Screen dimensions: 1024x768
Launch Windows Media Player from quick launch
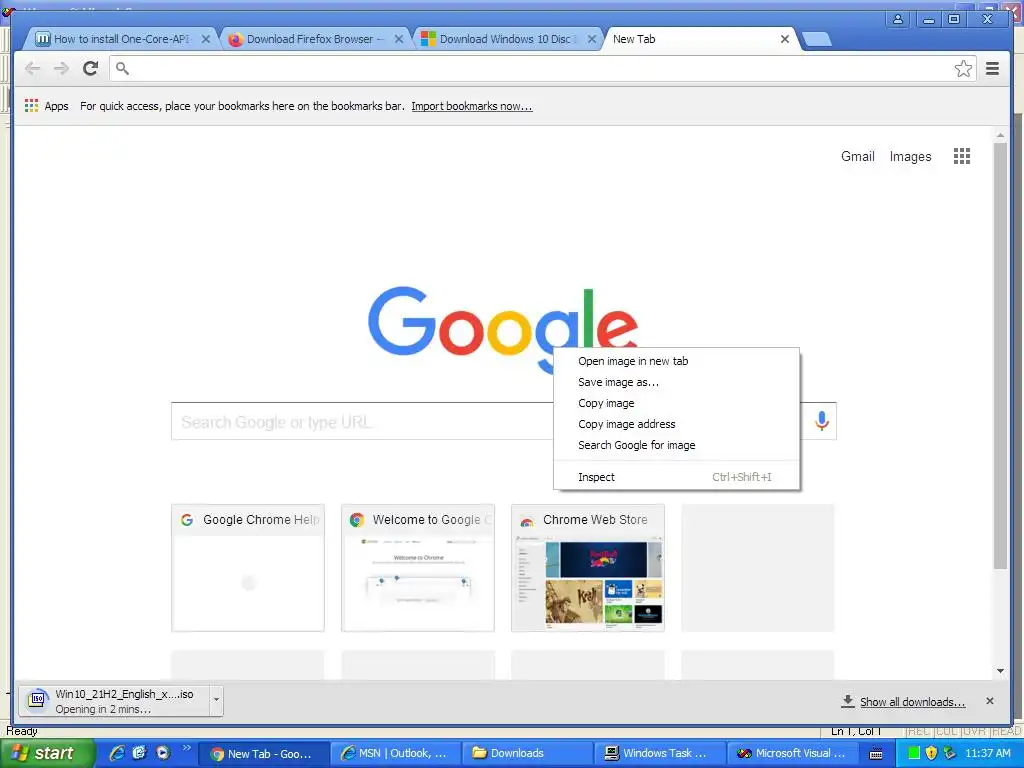[163, 753]
